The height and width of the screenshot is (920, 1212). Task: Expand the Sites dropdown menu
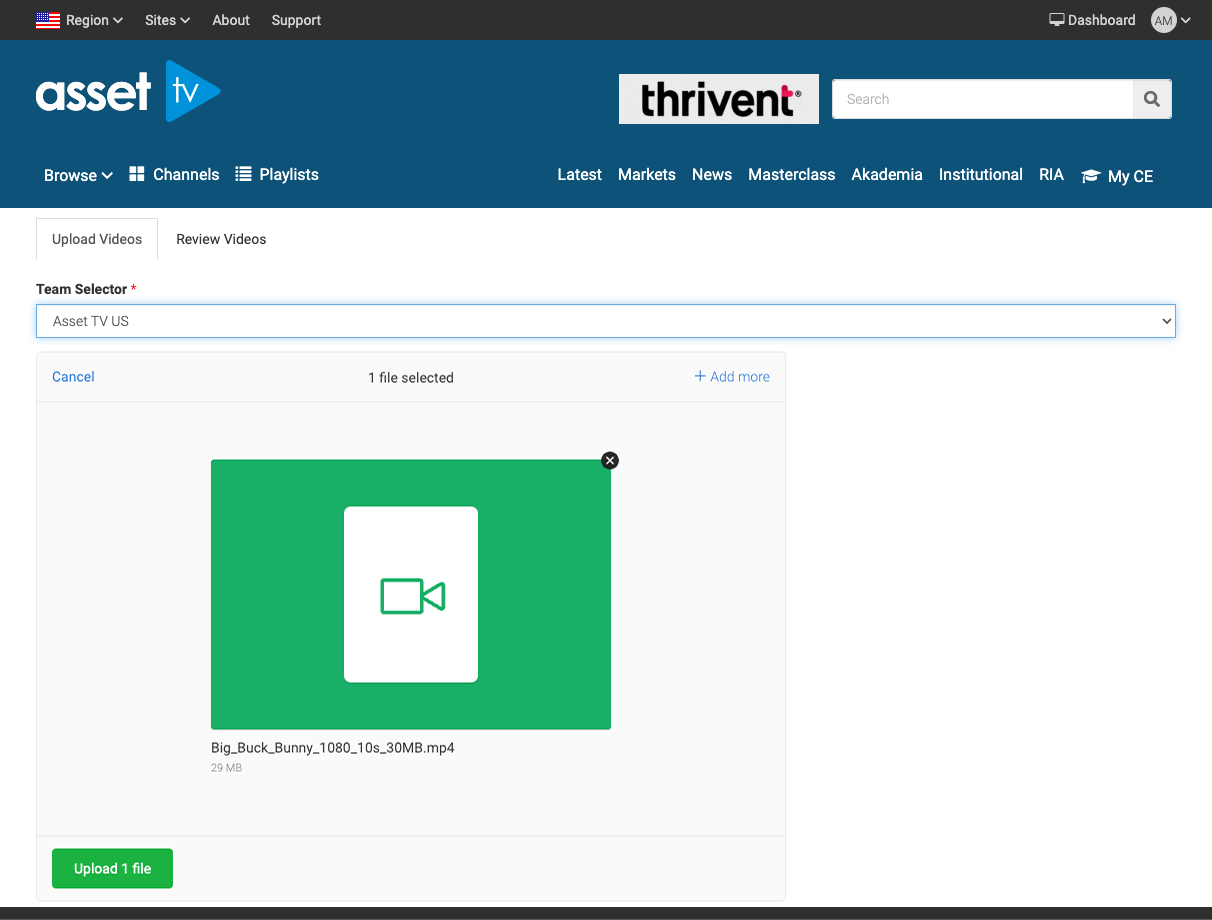[167, 20]
